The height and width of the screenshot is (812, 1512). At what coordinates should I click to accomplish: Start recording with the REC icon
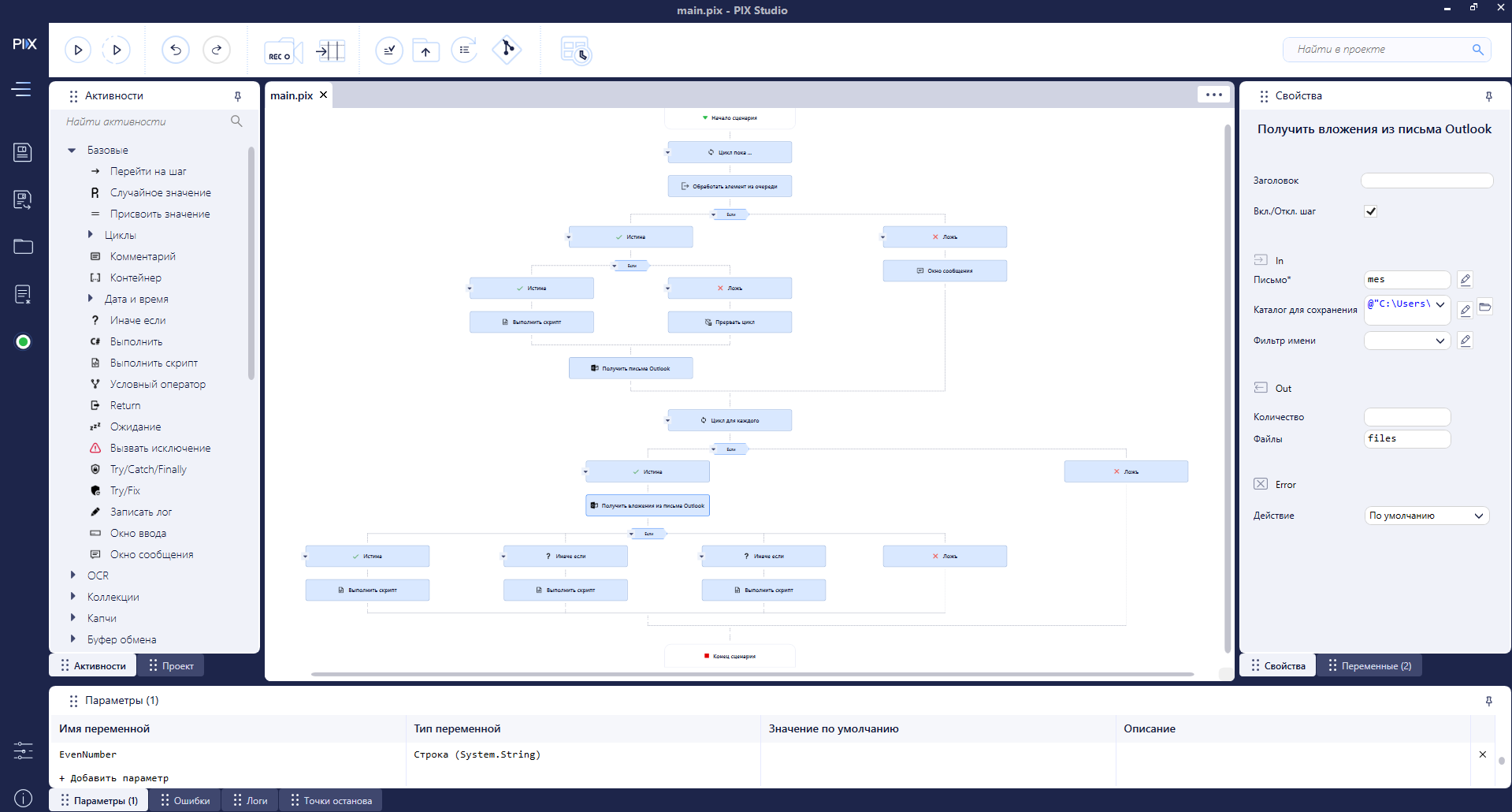[282, 50]
